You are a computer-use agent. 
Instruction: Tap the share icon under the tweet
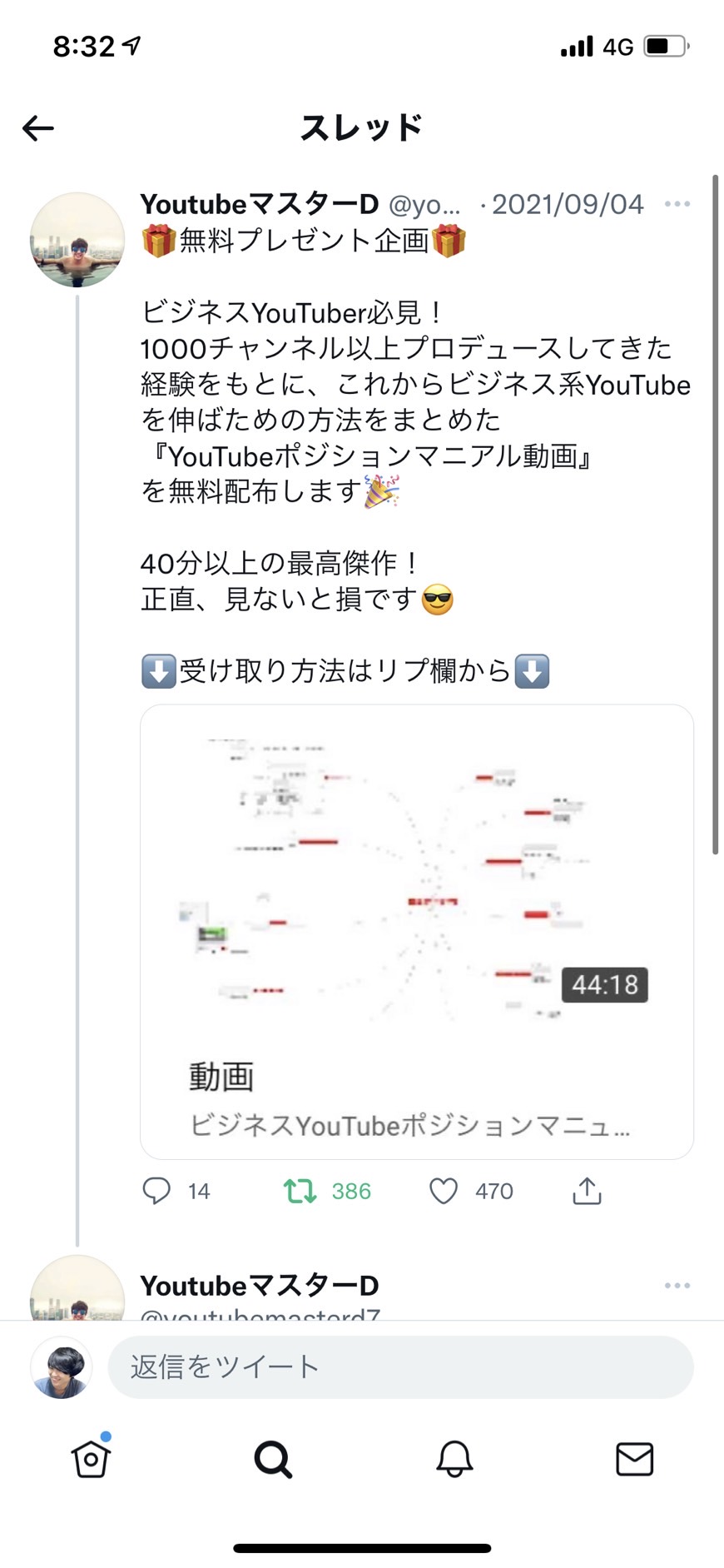click(x=587, y=1191)
